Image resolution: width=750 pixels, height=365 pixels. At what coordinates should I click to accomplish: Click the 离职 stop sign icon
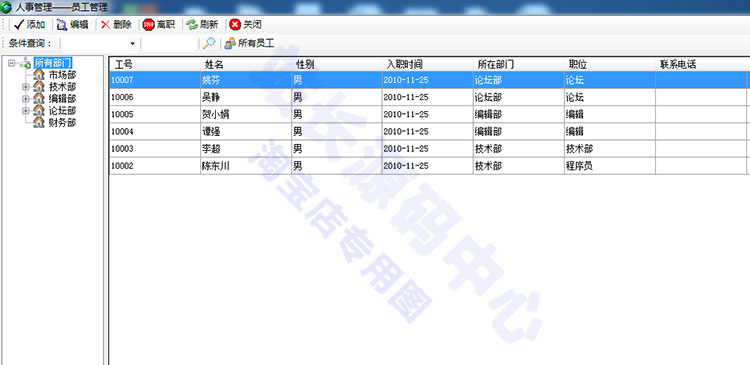pos(148,25)
